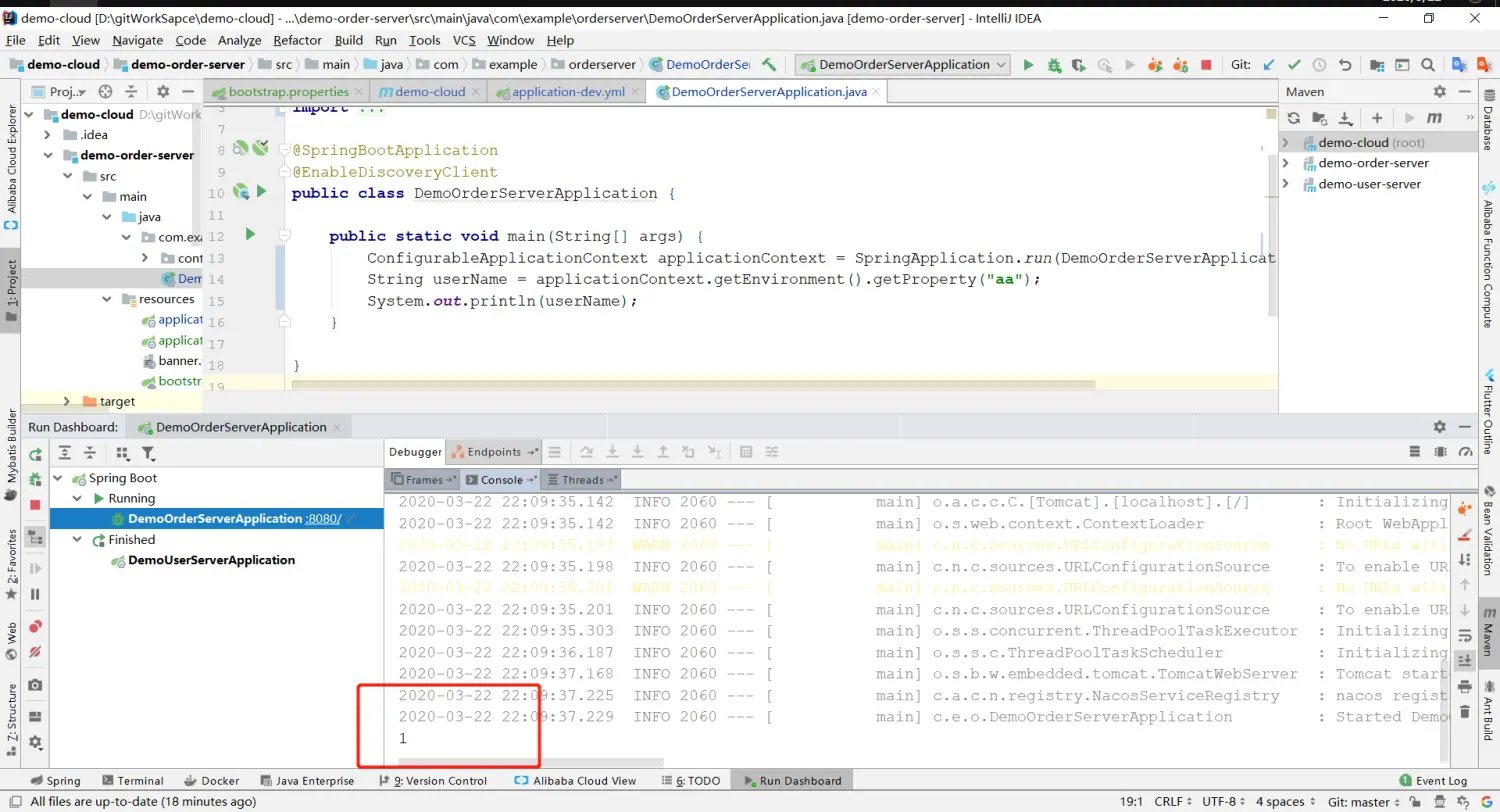Expand demo-order-server in the Maven panel
This screenshot has width=1500, height=812.
coord(1286,163)
